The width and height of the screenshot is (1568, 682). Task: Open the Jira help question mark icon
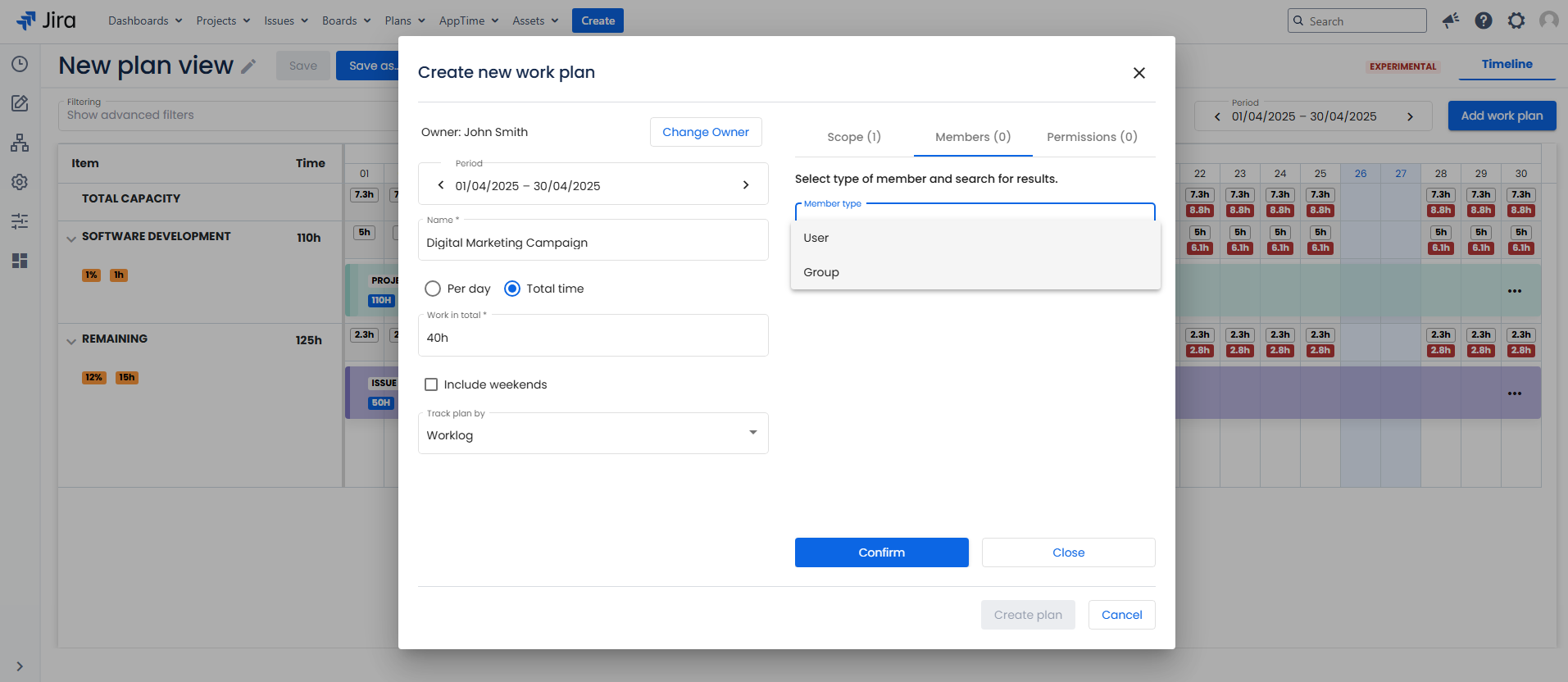click(1484, 20)
